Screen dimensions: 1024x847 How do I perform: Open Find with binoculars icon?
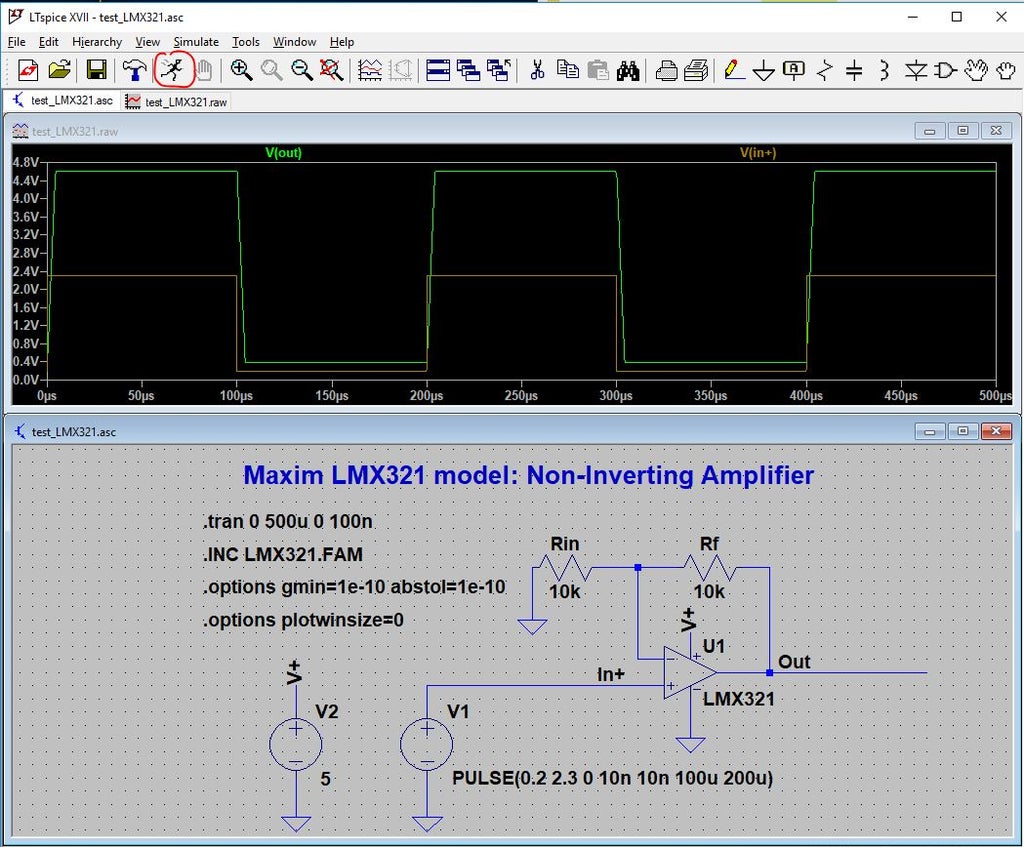click(x=628, y=70)
